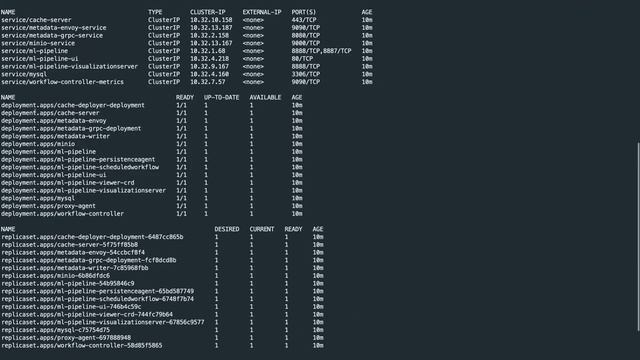
Task: Click the 3306/TCP port value
Action: click(x=306, y=74)
